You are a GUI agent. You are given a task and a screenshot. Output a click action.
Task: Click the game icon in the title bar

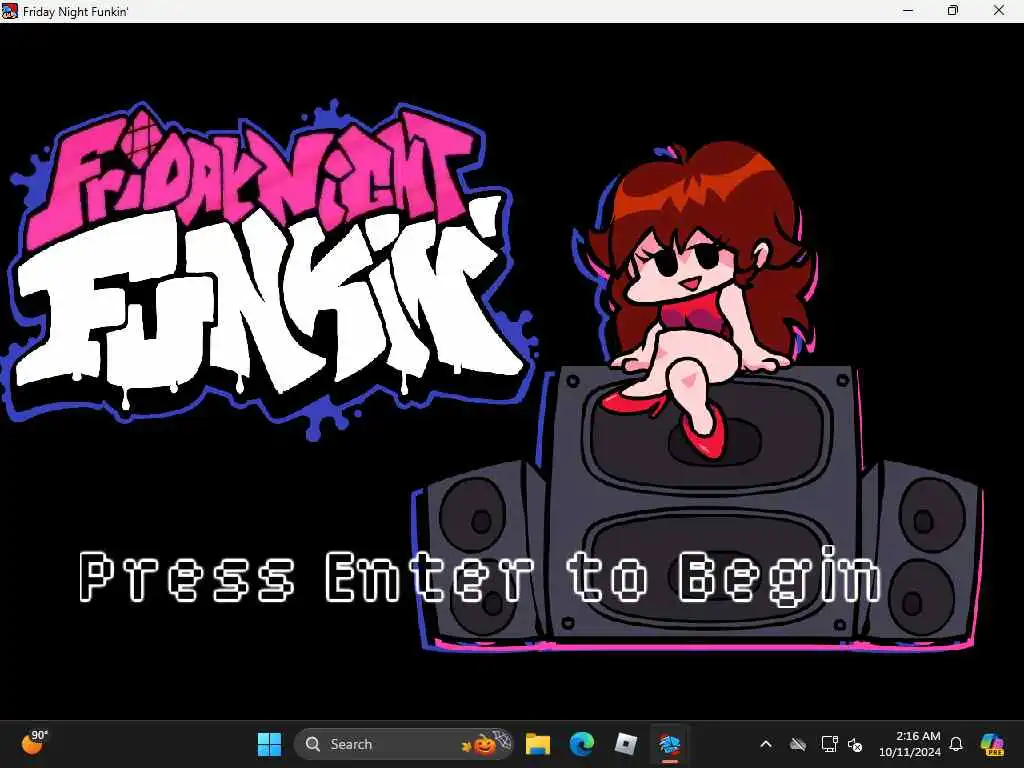(x=10, y=10)
